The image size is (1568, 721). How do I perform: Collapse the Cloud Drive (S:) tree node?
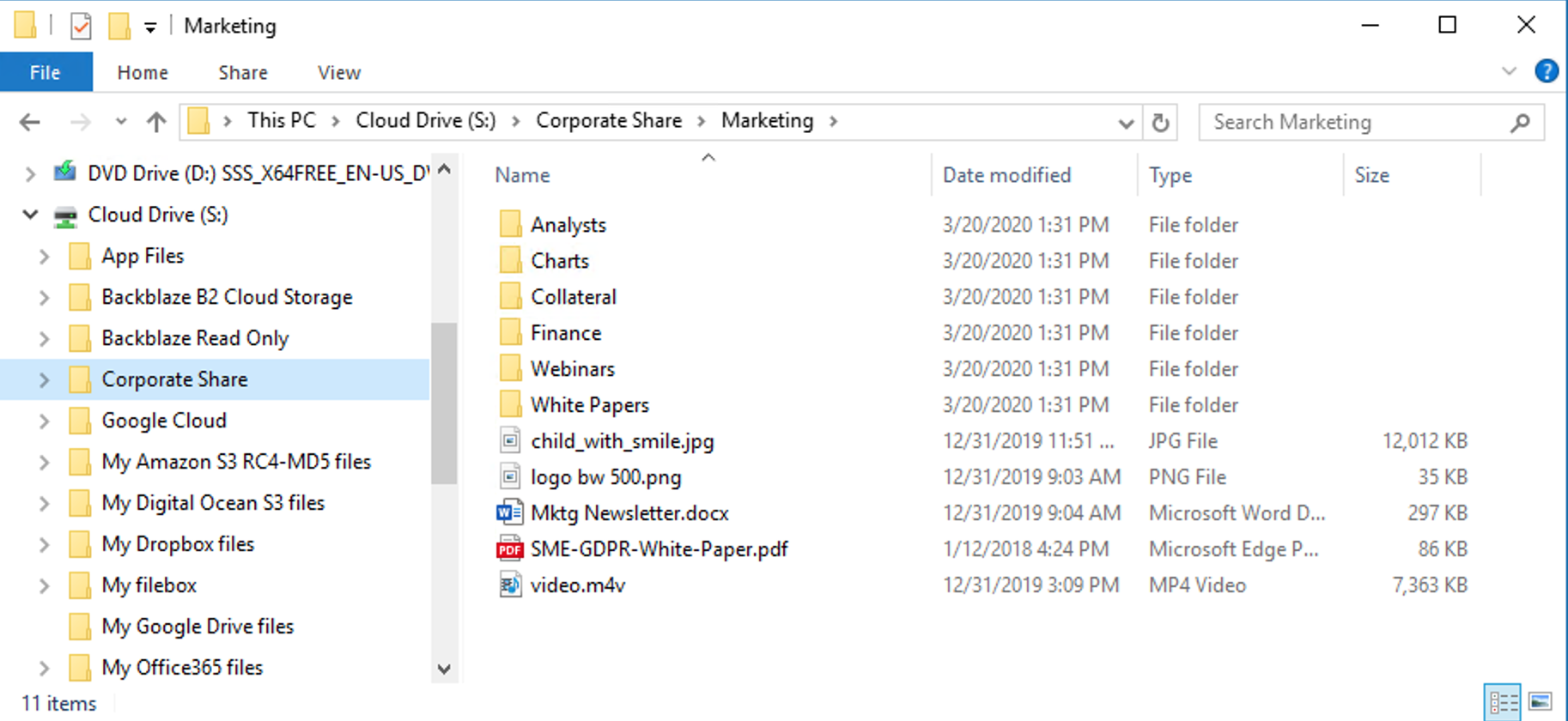coord(30,215)
